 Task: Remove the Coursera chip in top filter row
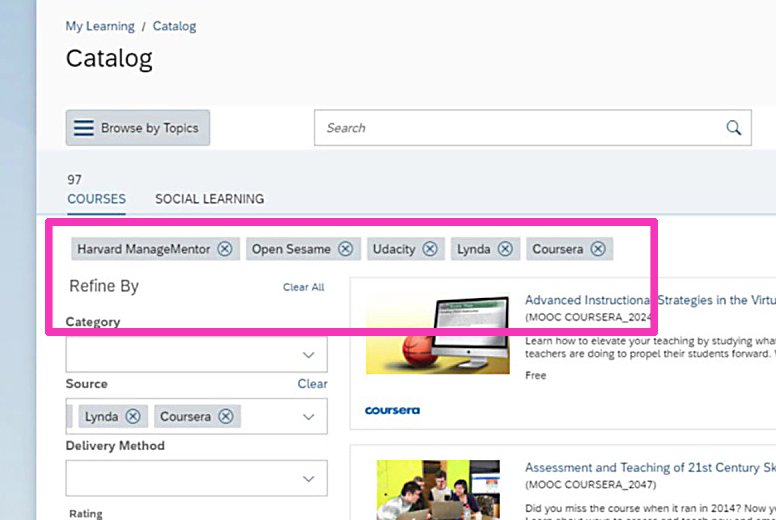click(x=598, y=249)
